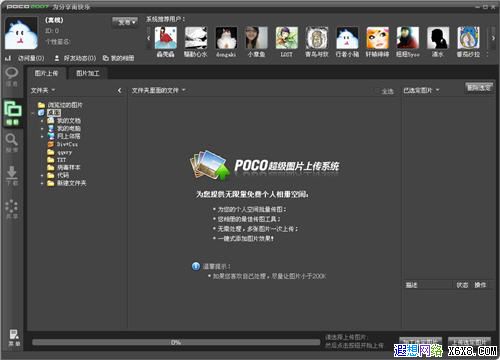
Task: Click the 我的文档 folder icon
Action: [51, 120]
